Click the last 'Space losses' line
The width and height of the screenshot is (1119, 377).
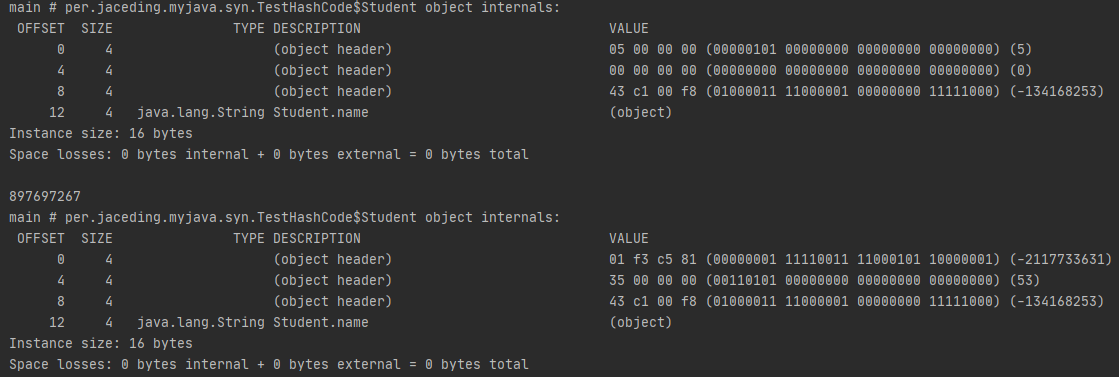(269, 364)
